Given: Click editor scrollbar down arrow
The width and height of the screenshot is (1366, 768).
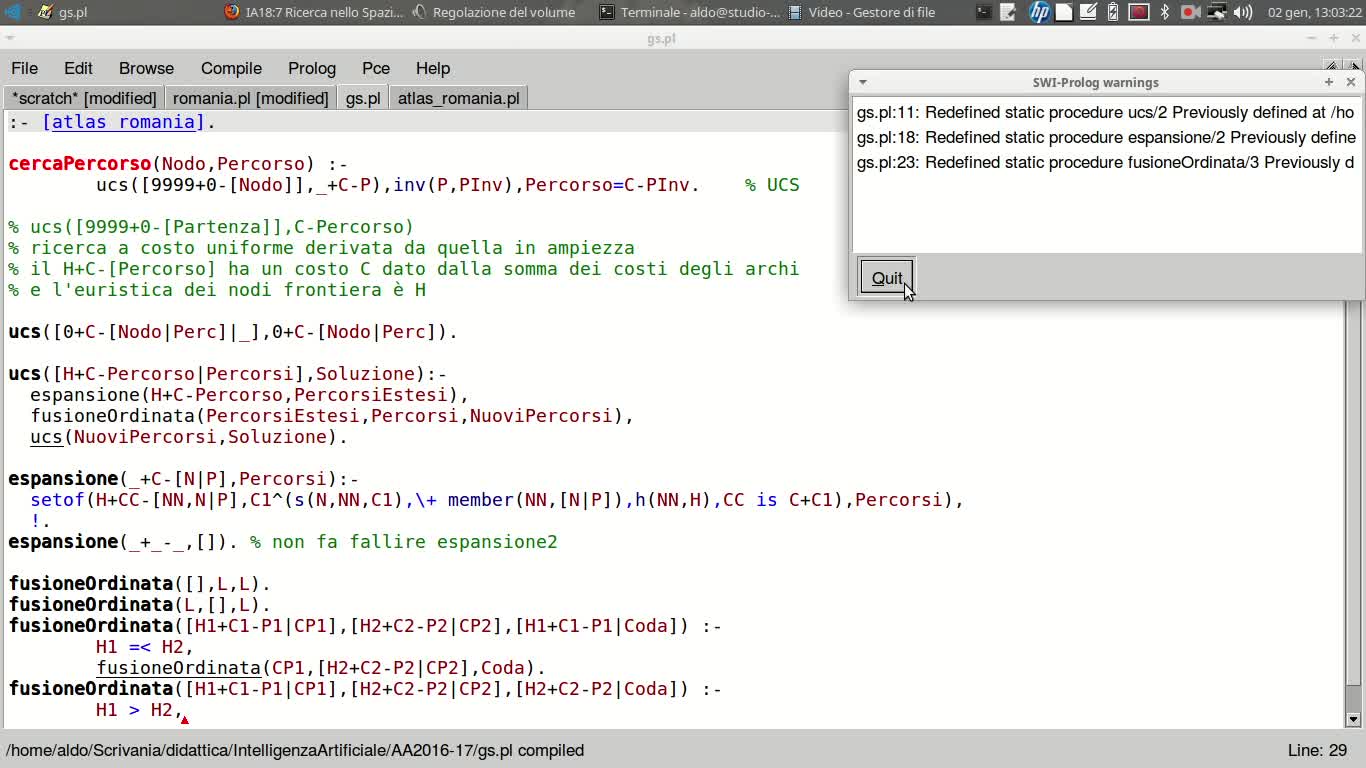Looking at the screenshot, I should [1353, 718].
